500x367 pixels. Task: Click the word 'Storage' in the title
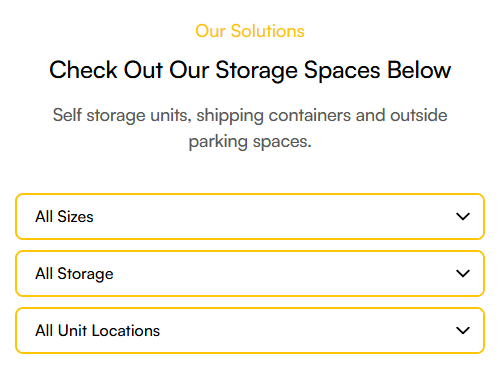click(x=257, y=71)
